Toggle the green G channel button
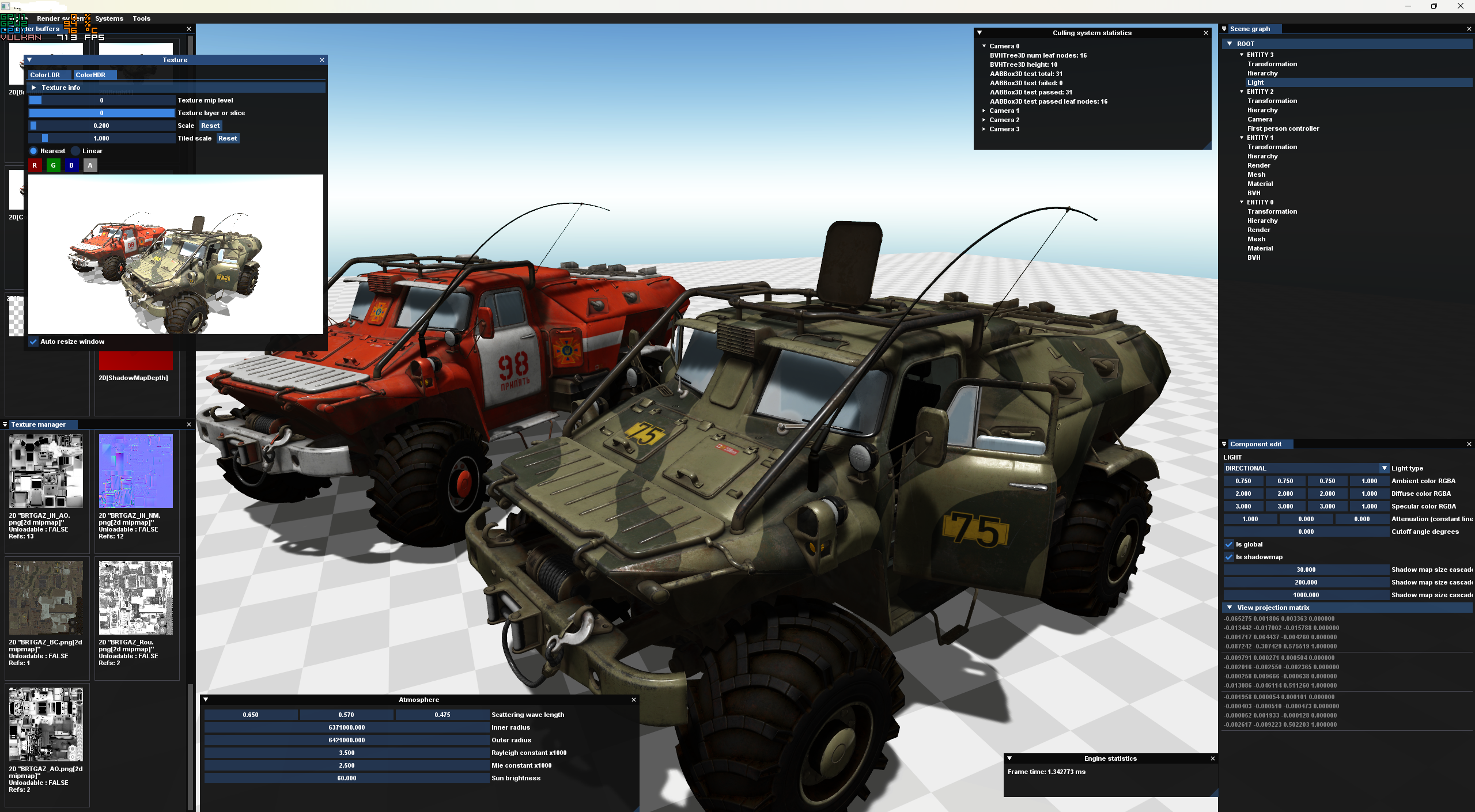1475x812 pixels. (53, 165)
